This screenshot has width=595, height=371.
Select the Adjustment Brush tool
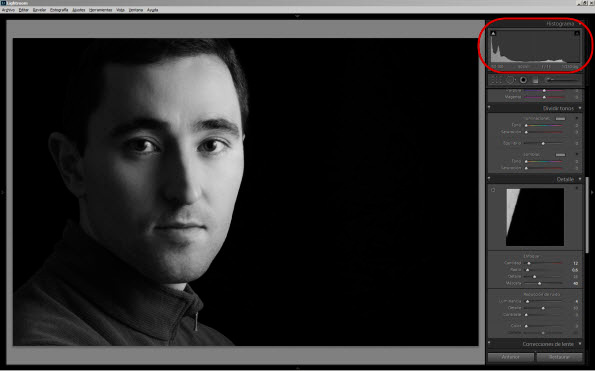(x=562, y=80)
